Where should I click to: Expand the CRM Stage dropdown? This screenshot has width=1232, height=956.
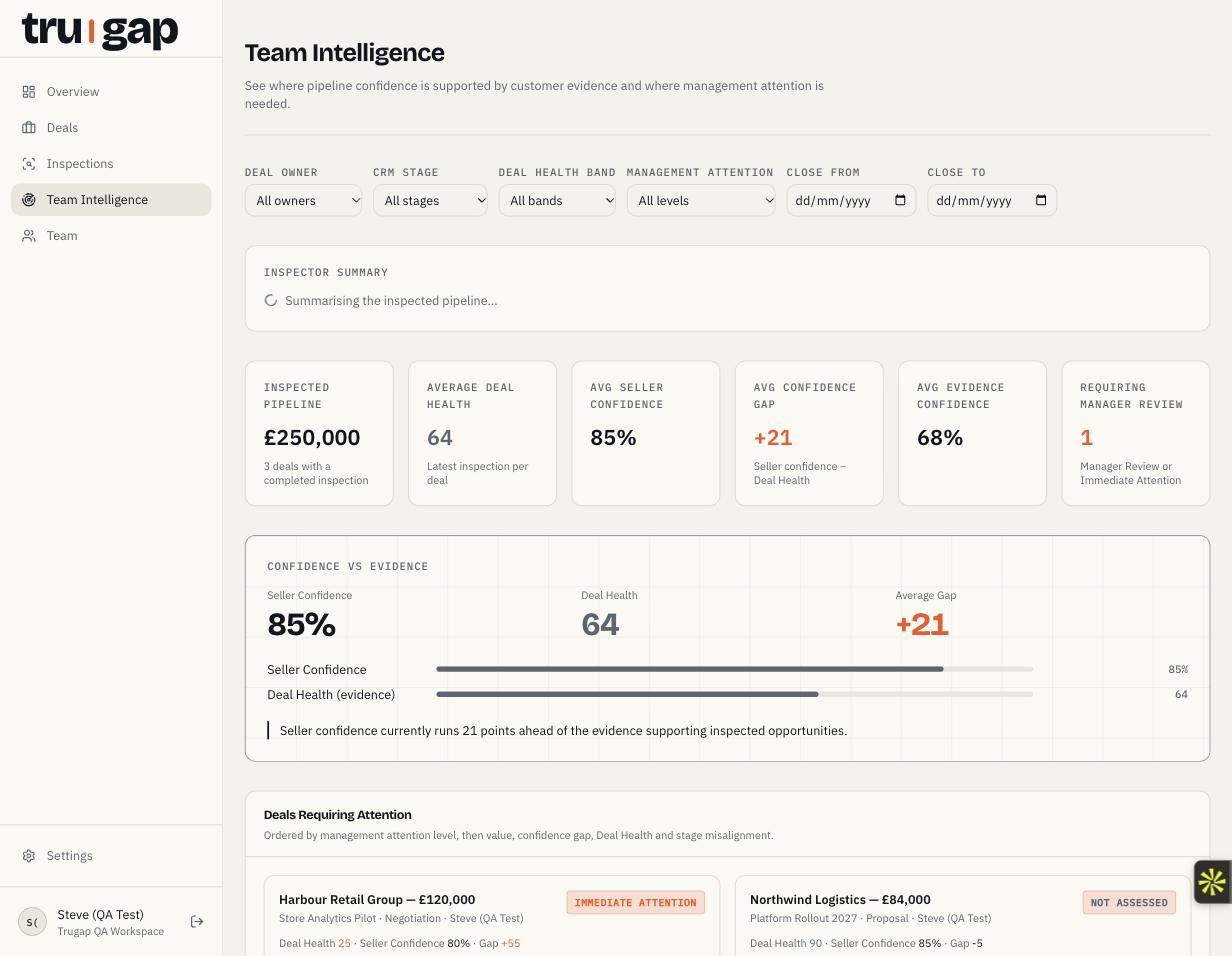430,200
